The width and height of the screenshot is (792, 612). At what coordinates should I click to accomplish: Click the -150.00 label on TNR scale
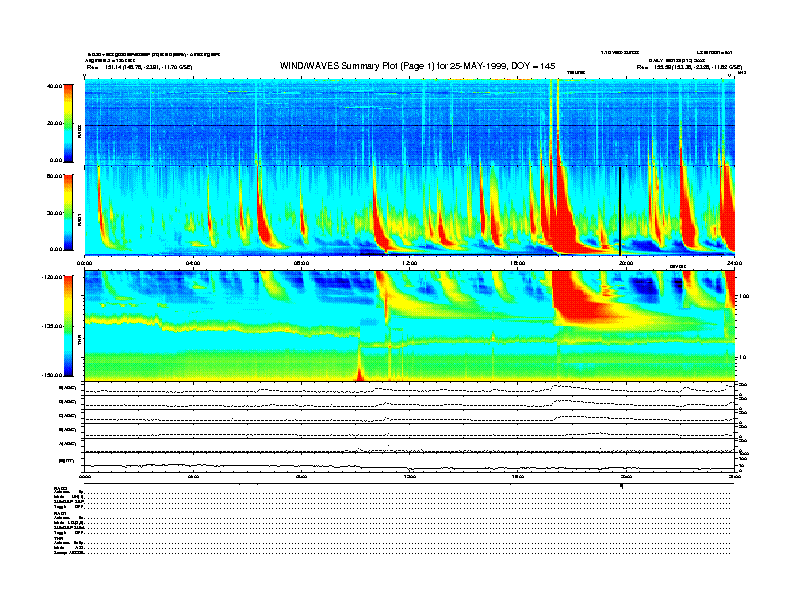pos(52,375)
